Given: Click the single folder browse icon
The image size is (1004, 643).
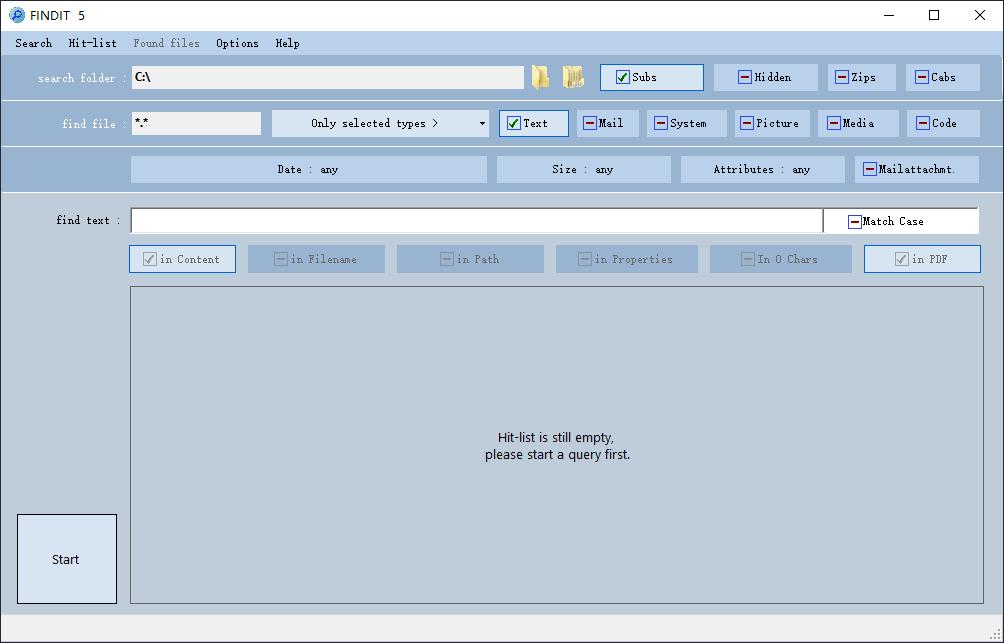Looking at the screenshot, I should coord(540,77).
